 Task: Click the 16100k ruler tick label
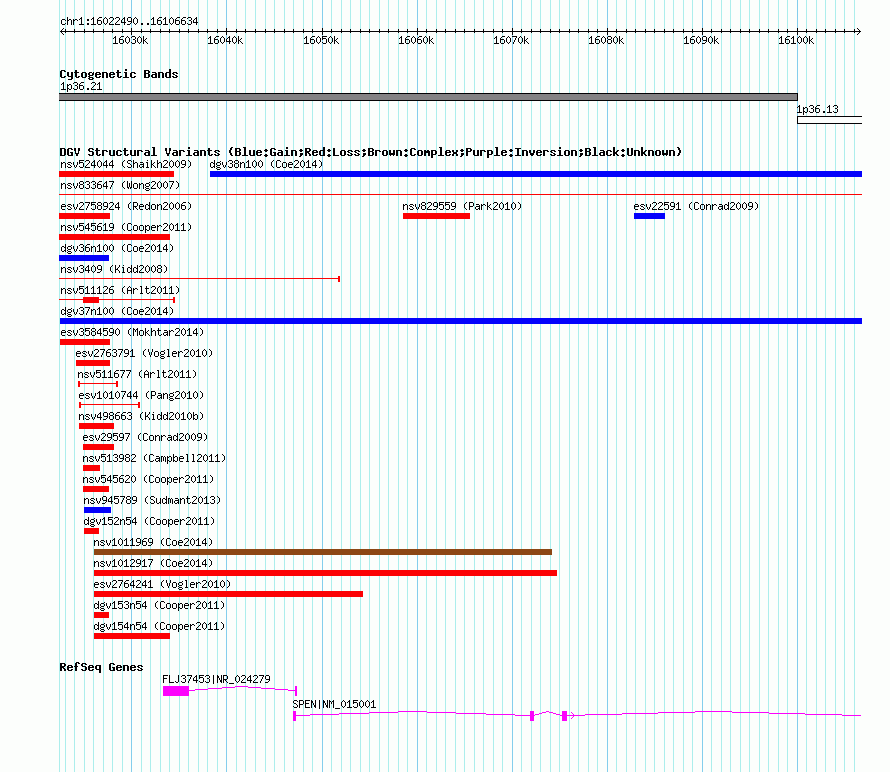pos(796,40)
